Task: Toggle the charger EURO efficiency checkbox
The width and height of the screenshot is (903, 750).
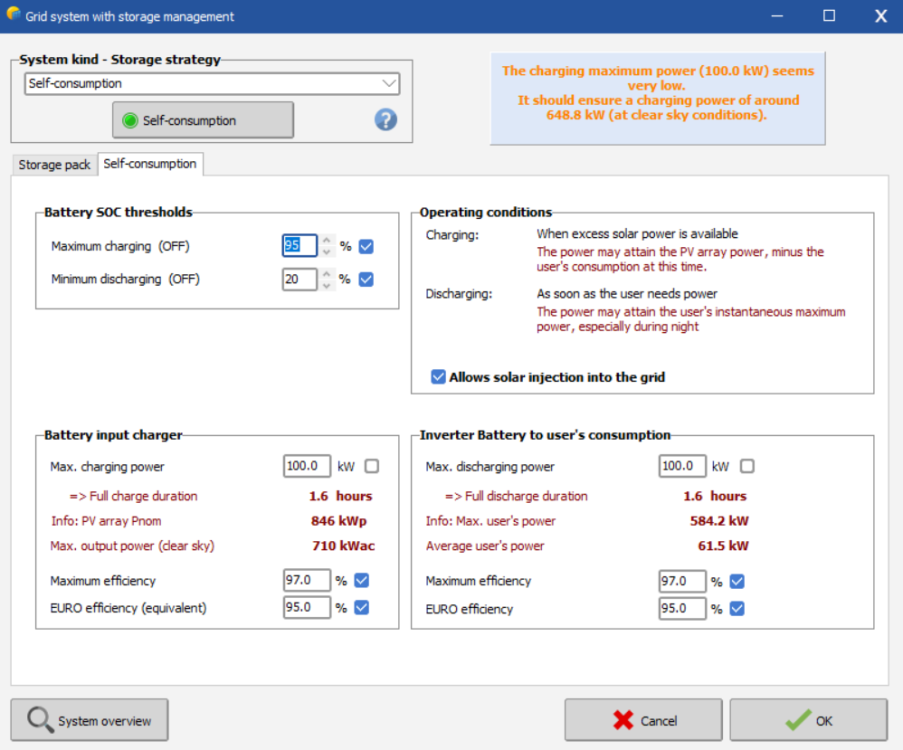Action: pyautogui.click(x=361, y=607)
